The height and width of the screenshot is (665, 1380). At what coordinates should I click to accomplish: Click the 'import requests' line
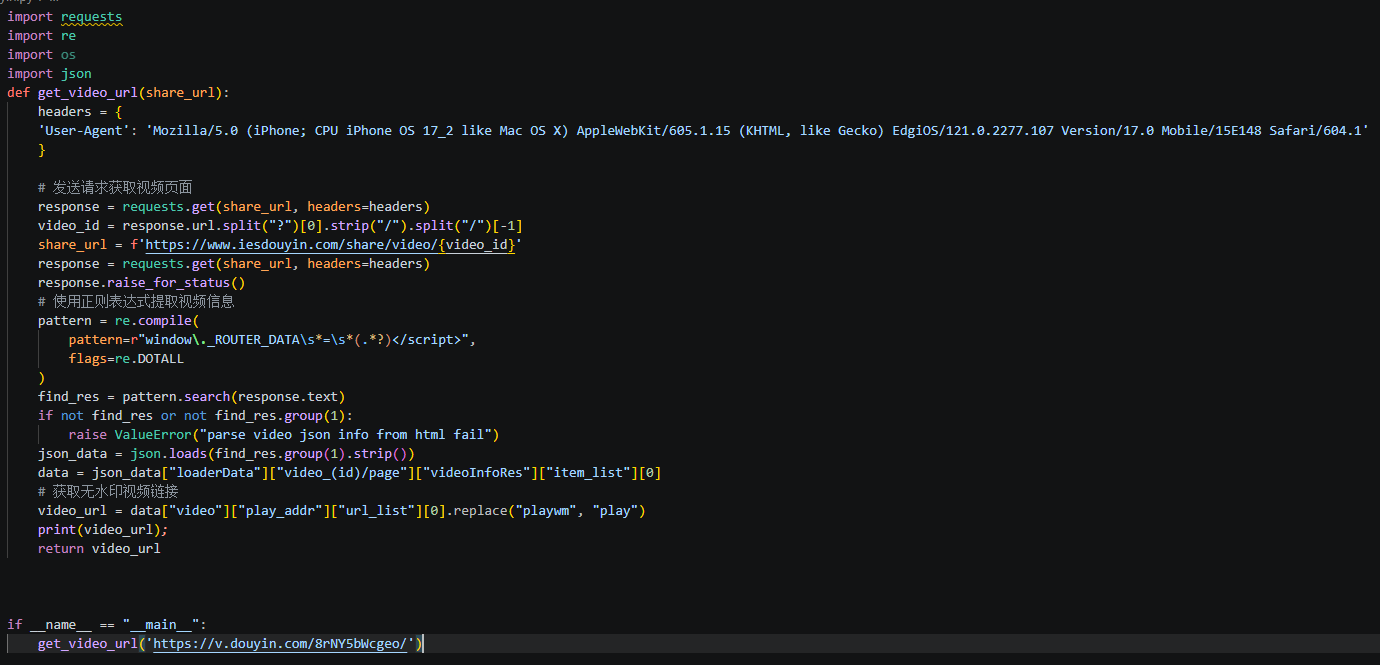click(x=65, y=17)
